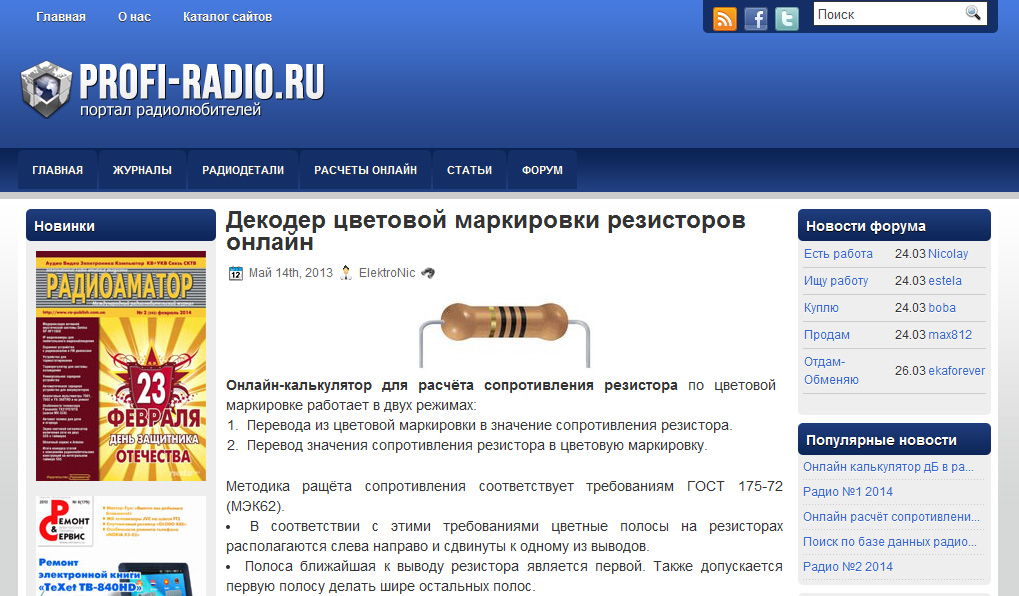The image size is (1019, 596).
Task: Open the ЖУРНАЛЫ section
Action: (142, 169)
